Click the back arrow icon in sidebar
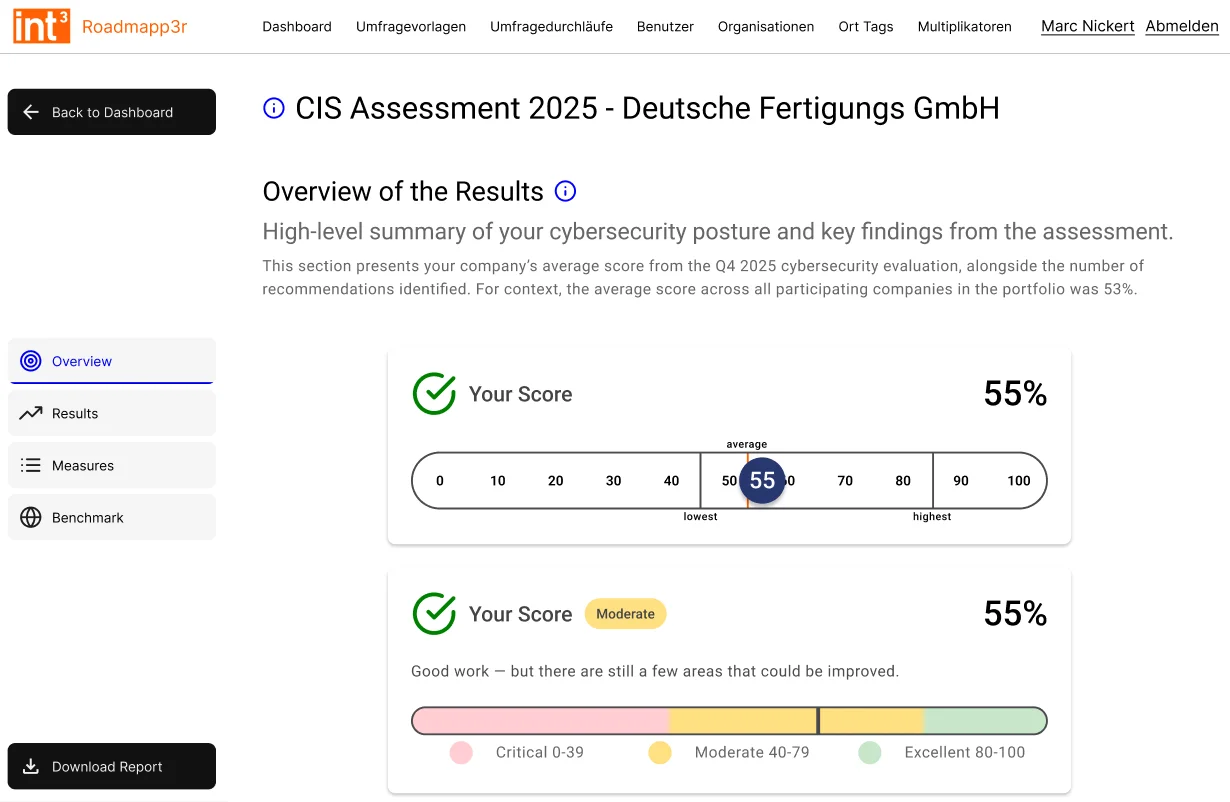The width and height of the screenshot is (1230, 802). coord(31,112)
